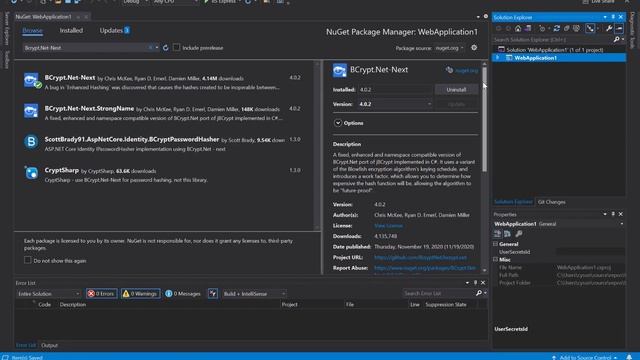Image resolution: width=640 pixels, height=360 pixels.
Task: Click the Error List search magnifier icon
Action: click(x=479, y=293)
